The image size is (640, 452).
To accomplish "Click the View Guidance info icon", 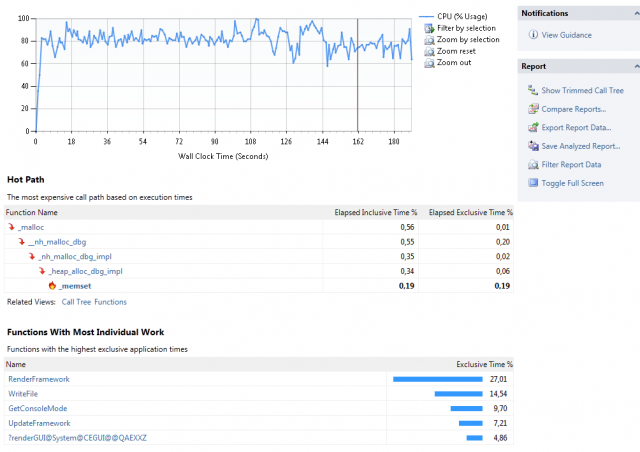I will 532,35.
